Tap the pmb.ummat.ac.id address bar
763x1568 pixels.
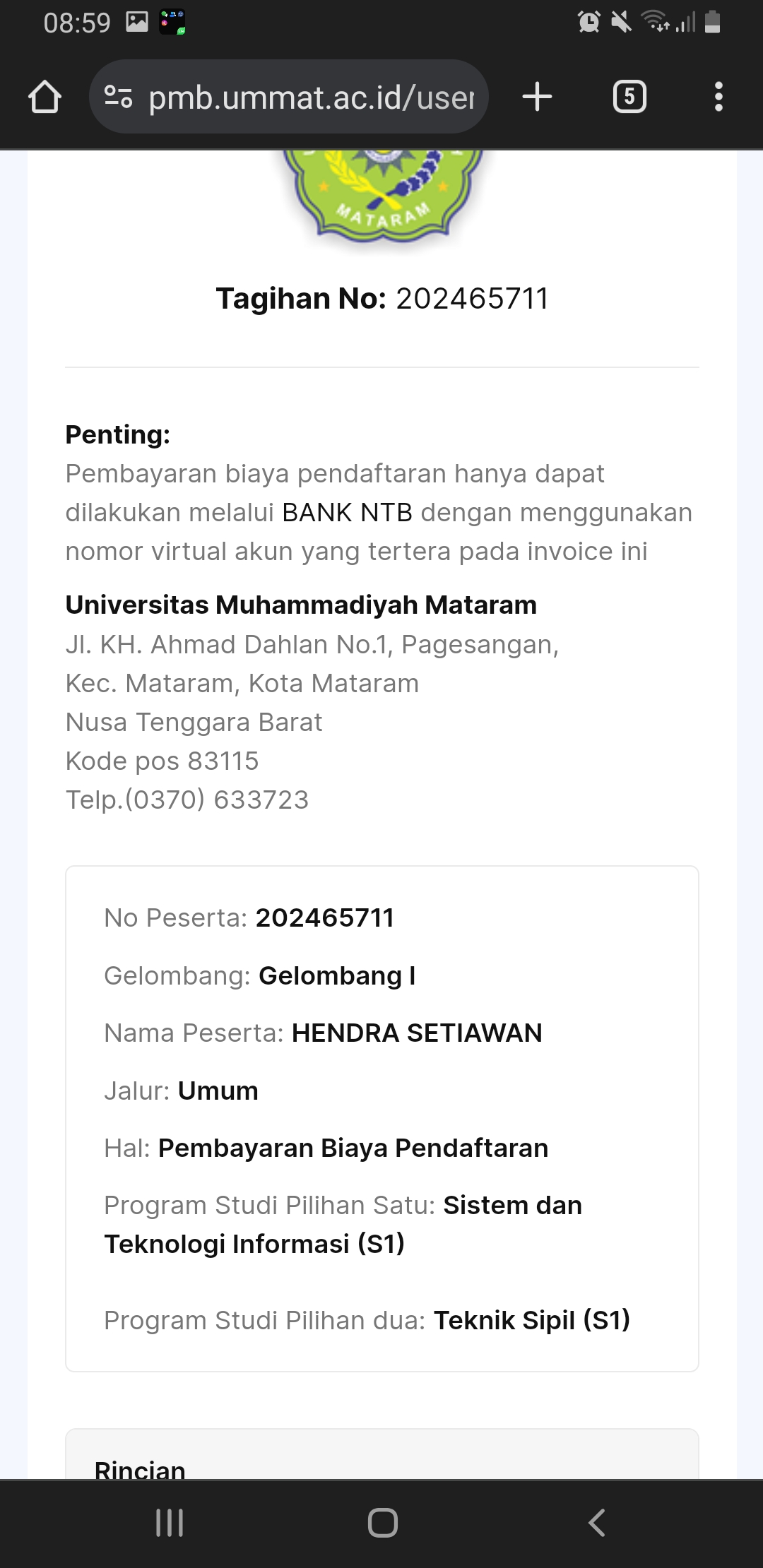pyautogui.click(x=311, y=97)
